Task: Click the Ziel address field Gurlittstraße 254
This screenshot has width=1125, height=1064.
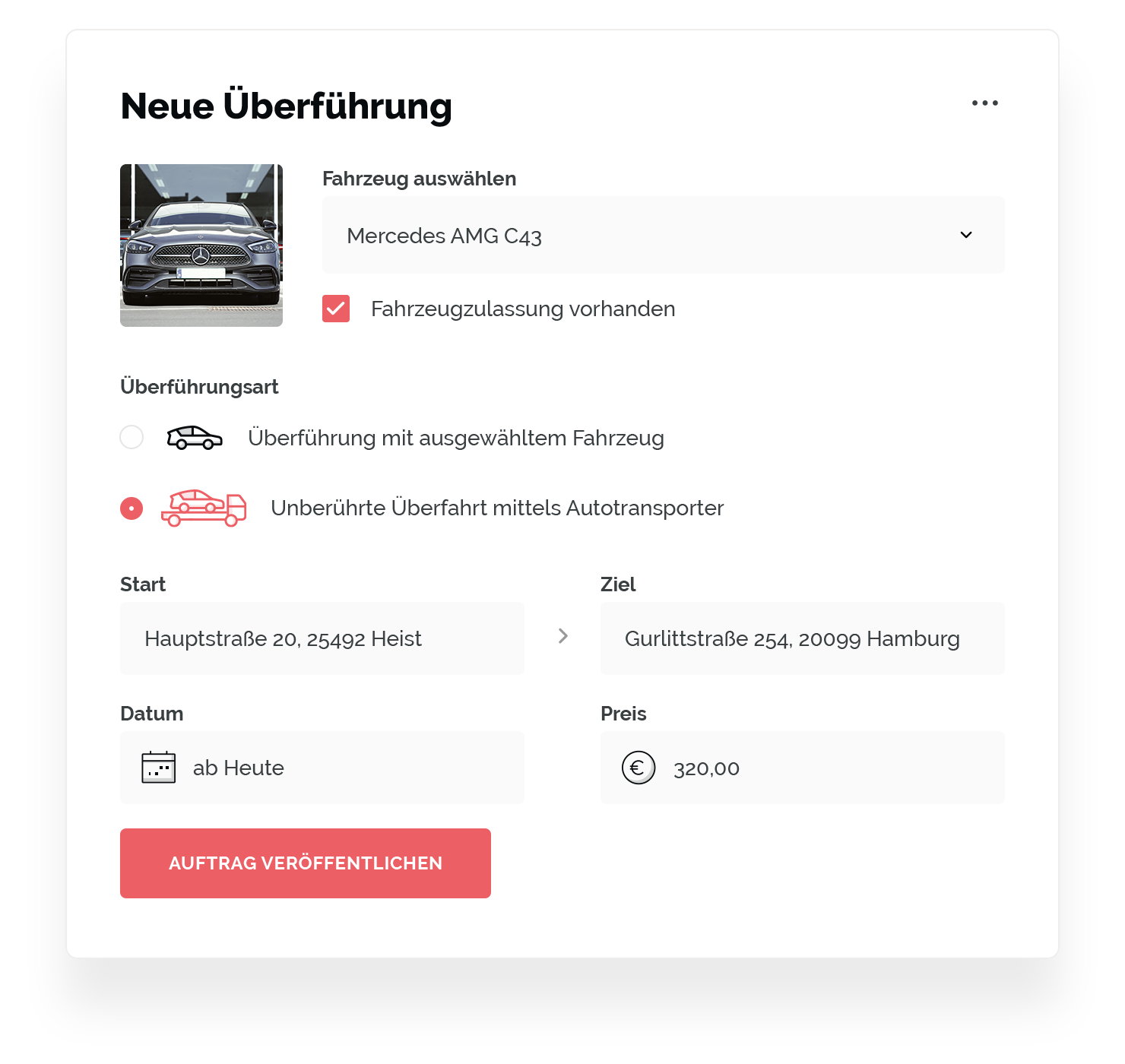Action: pyautogui.click(x=803, y=638)
